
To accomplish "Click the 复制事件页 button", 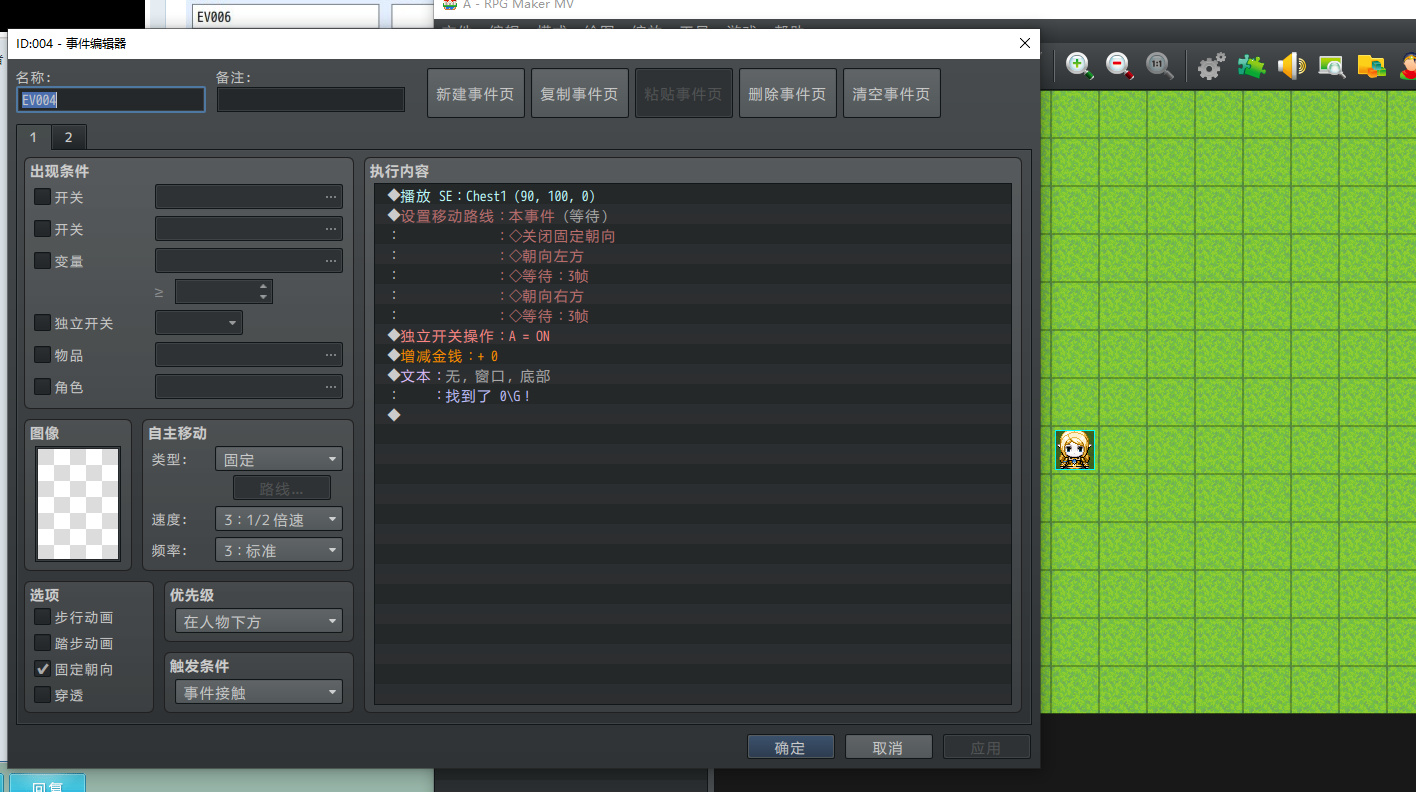I will pos(580,93).
